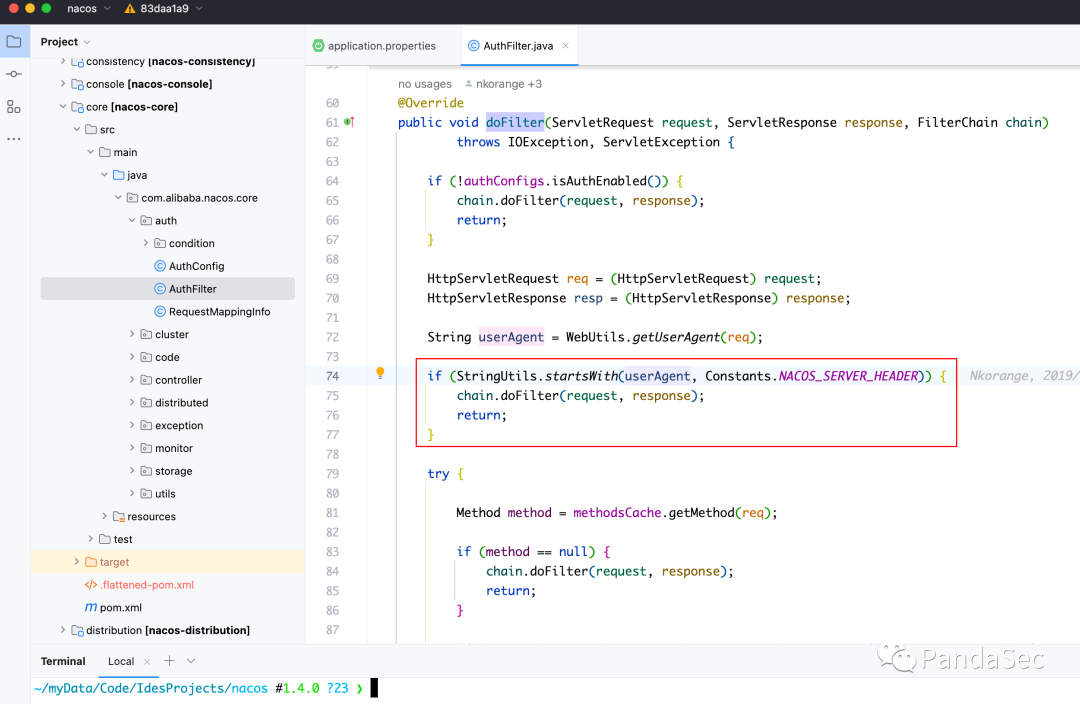
Task: Expand the console [nacos-console] module
Action: point(63,84)
